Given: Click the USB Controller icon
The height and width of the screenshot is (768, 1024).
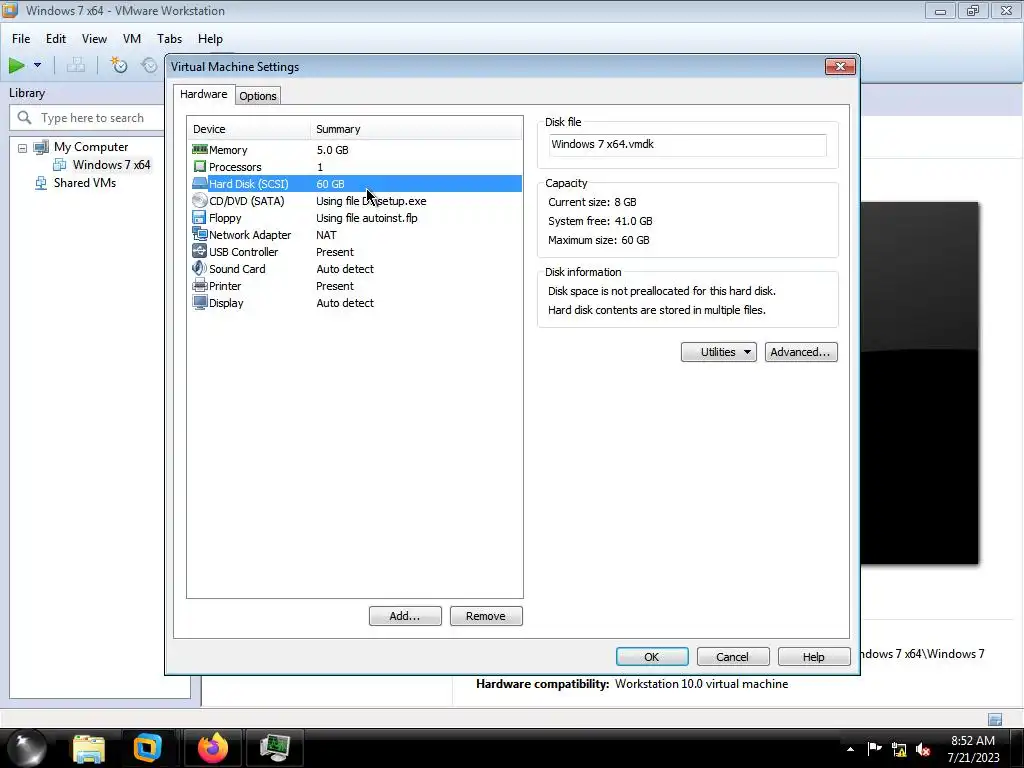Looking at the screenshot, I should [x=200, y=251].
